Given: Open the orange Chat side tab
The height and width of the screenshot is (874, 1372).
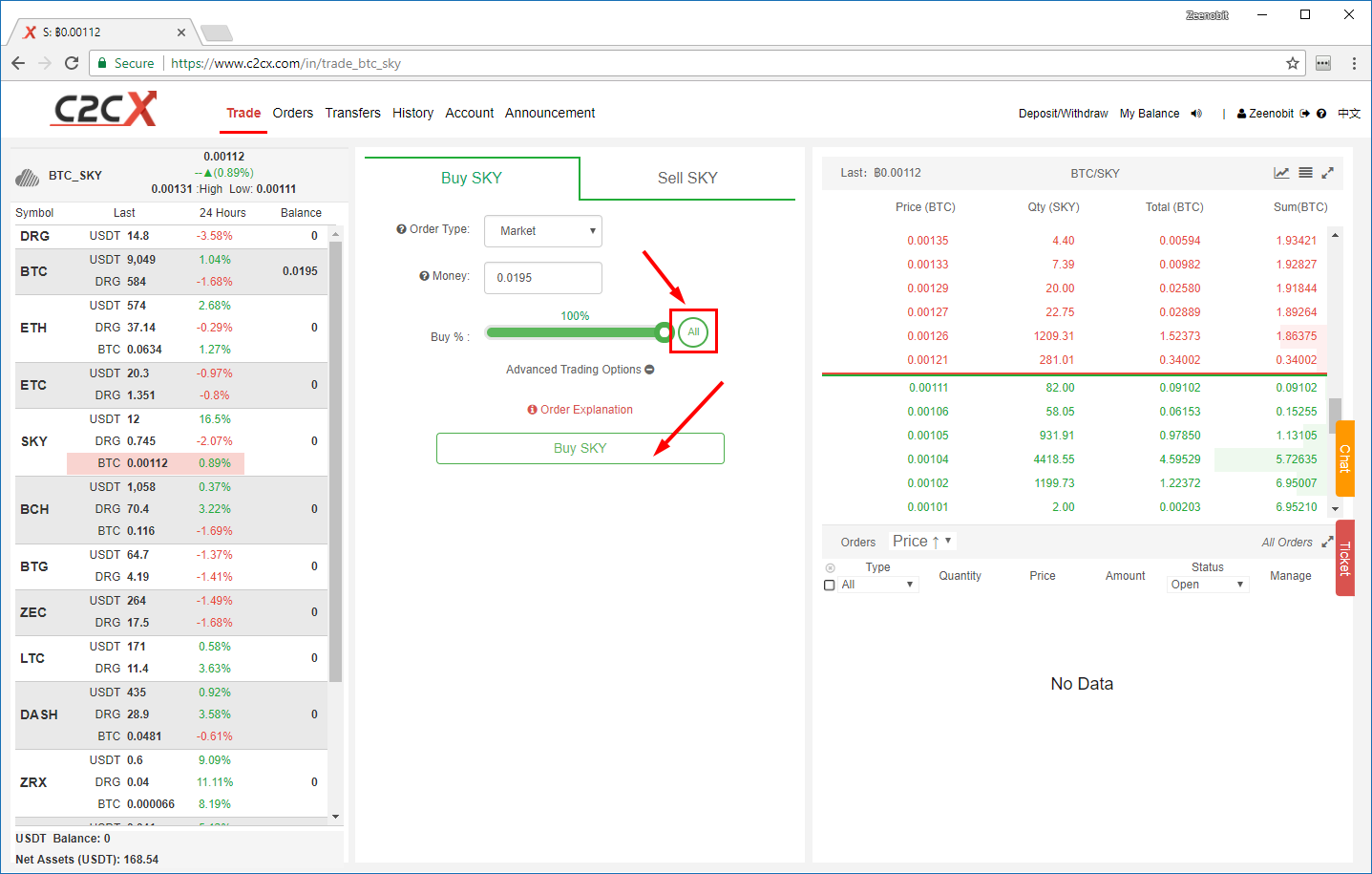Looking at the screenshot, I should click(1344, 458).
